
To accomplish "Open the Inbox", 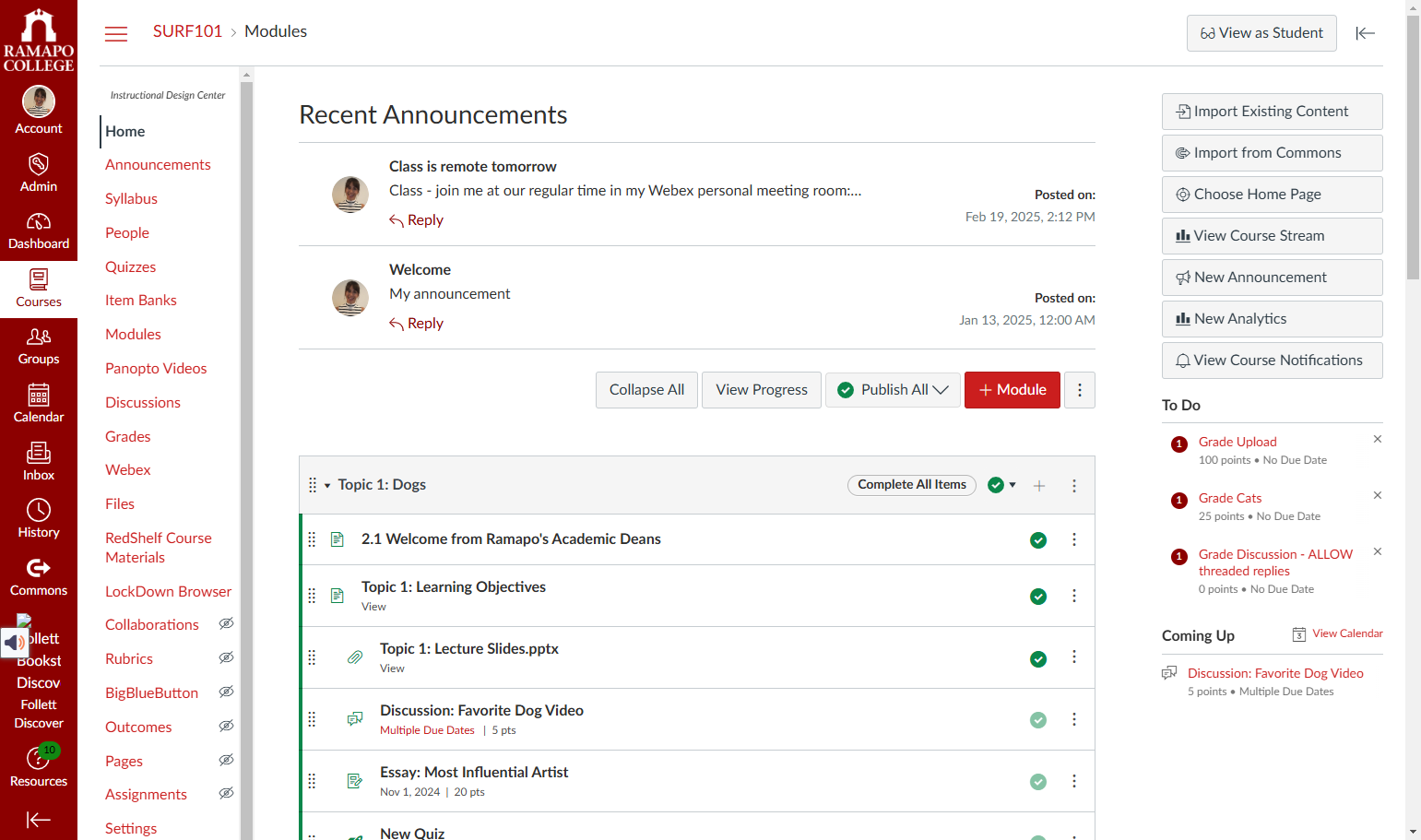I will pos(39,462).
